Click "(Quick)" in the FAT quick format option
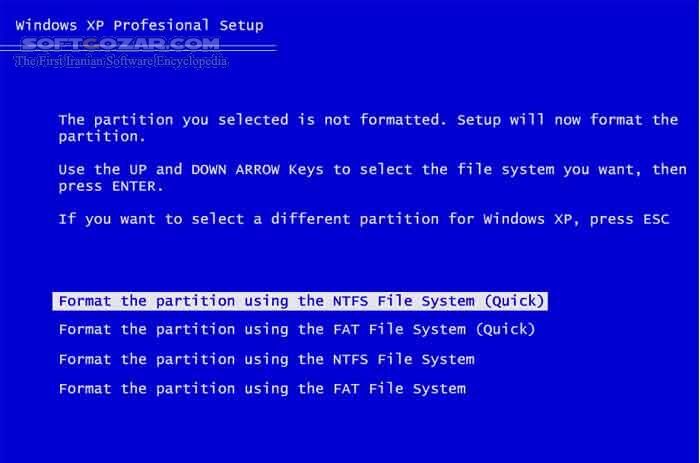This screenshot has width=700, height=463. coord(504,329)
